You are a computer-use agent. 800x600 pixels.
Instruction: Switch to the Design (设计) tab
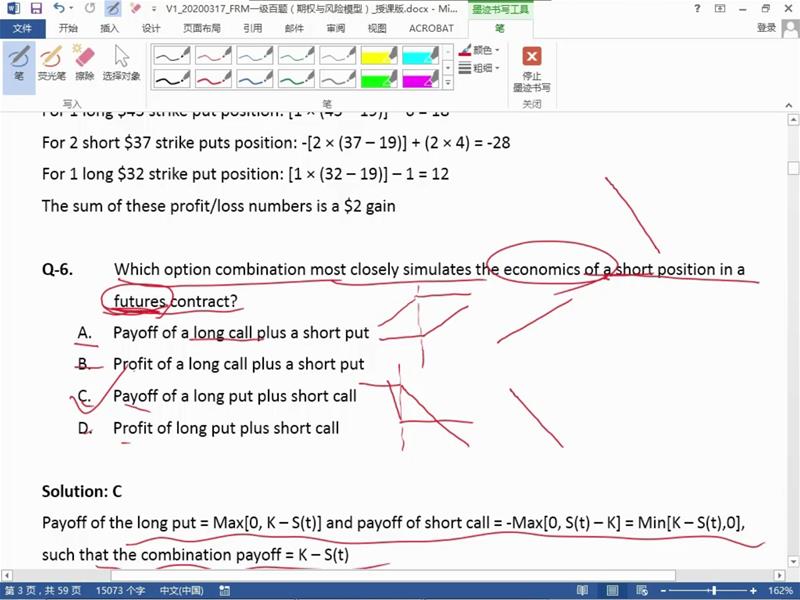click(151, 29)
